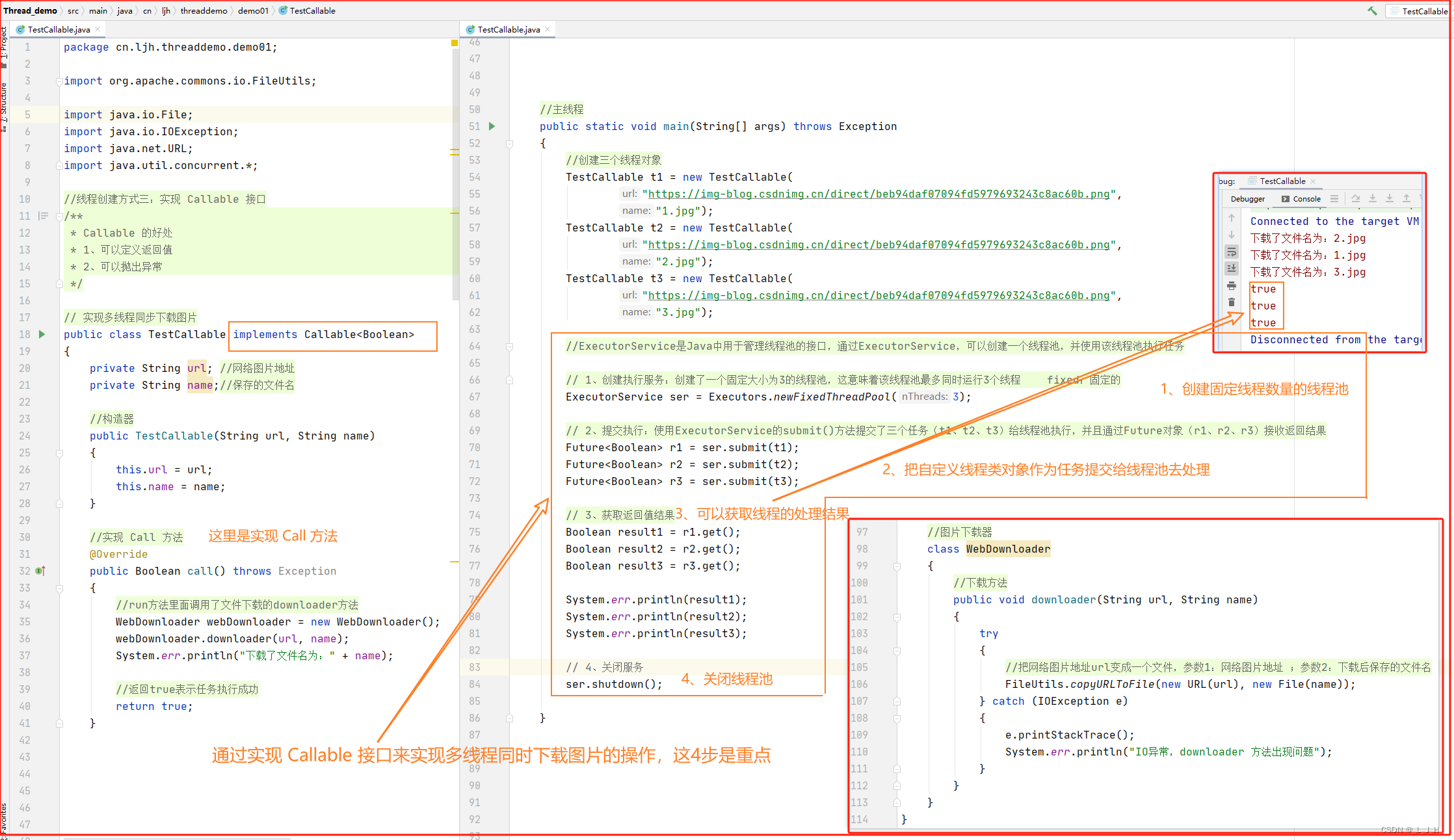Run main method from line 51 gutter arrow

point(492,126)
